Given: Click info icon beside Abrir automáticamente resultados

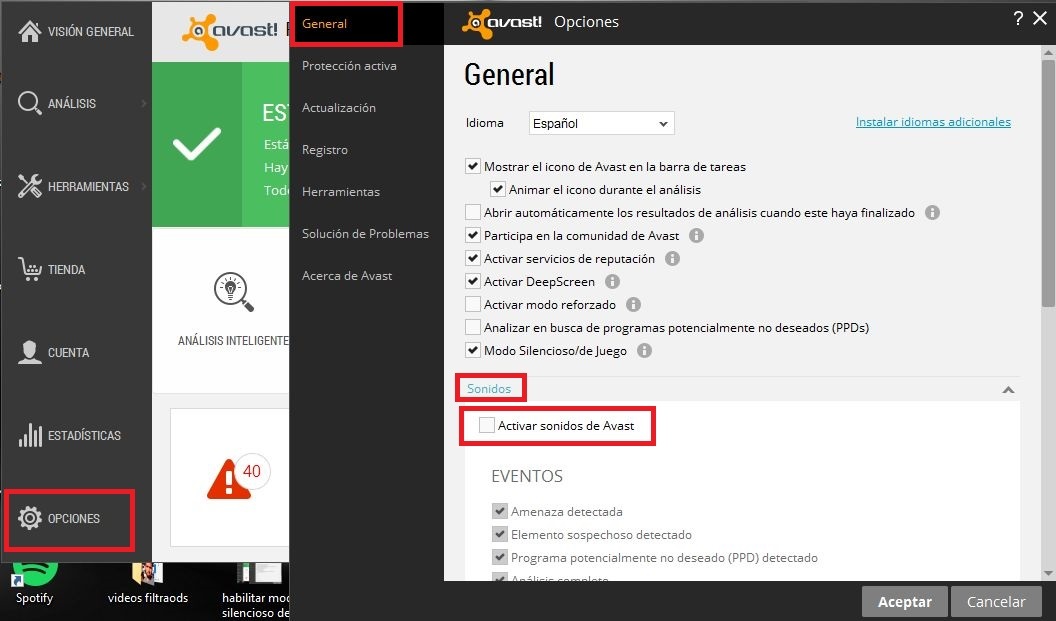Looking at the screenshot, I should tap(932, 213).
